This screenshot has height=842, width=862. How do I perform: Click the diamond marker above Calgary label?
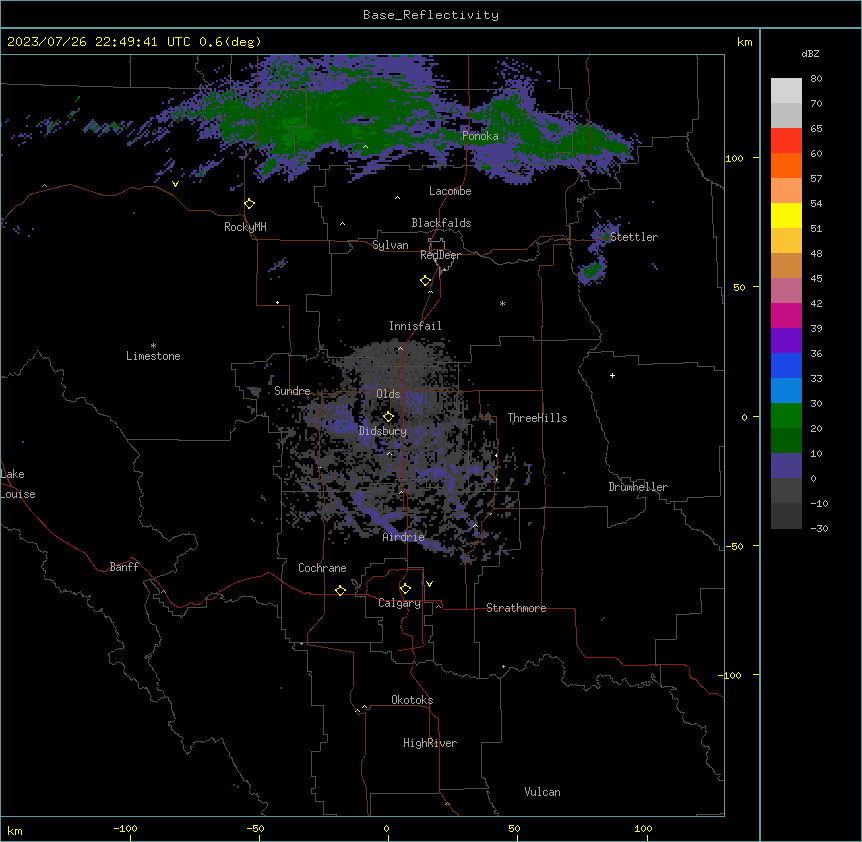pyautogui.click(x=405, y=589)
